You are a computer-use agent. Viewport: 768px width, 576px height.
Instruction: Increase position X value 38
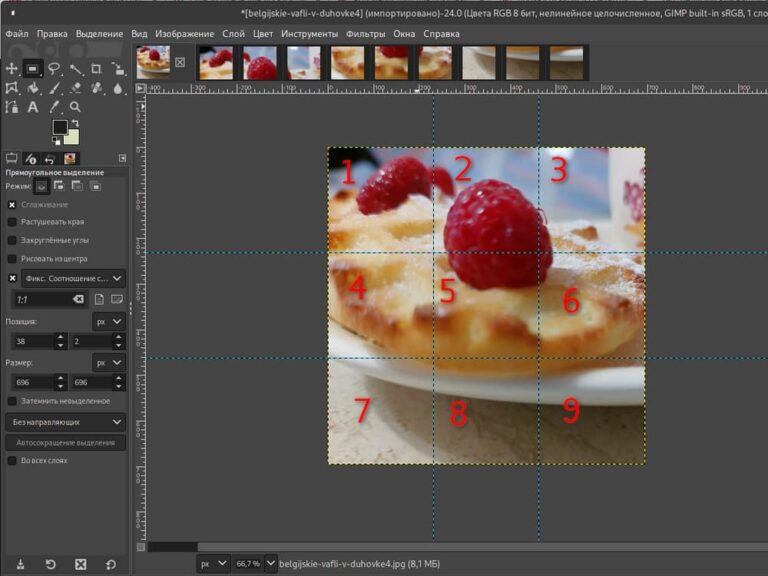[61, 337]
